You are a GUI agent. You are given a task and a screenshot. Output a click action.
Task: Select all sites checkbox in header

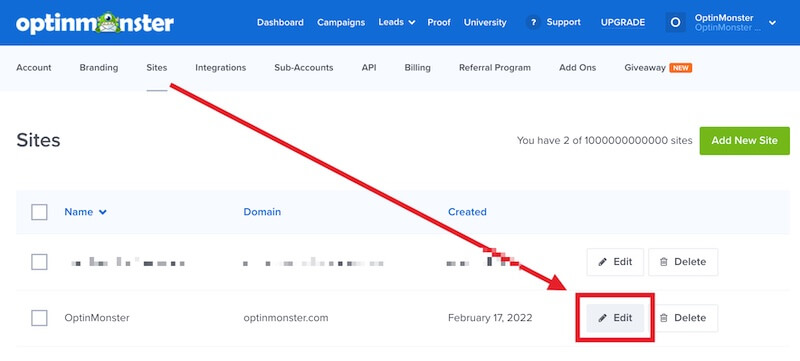point(39,212)
